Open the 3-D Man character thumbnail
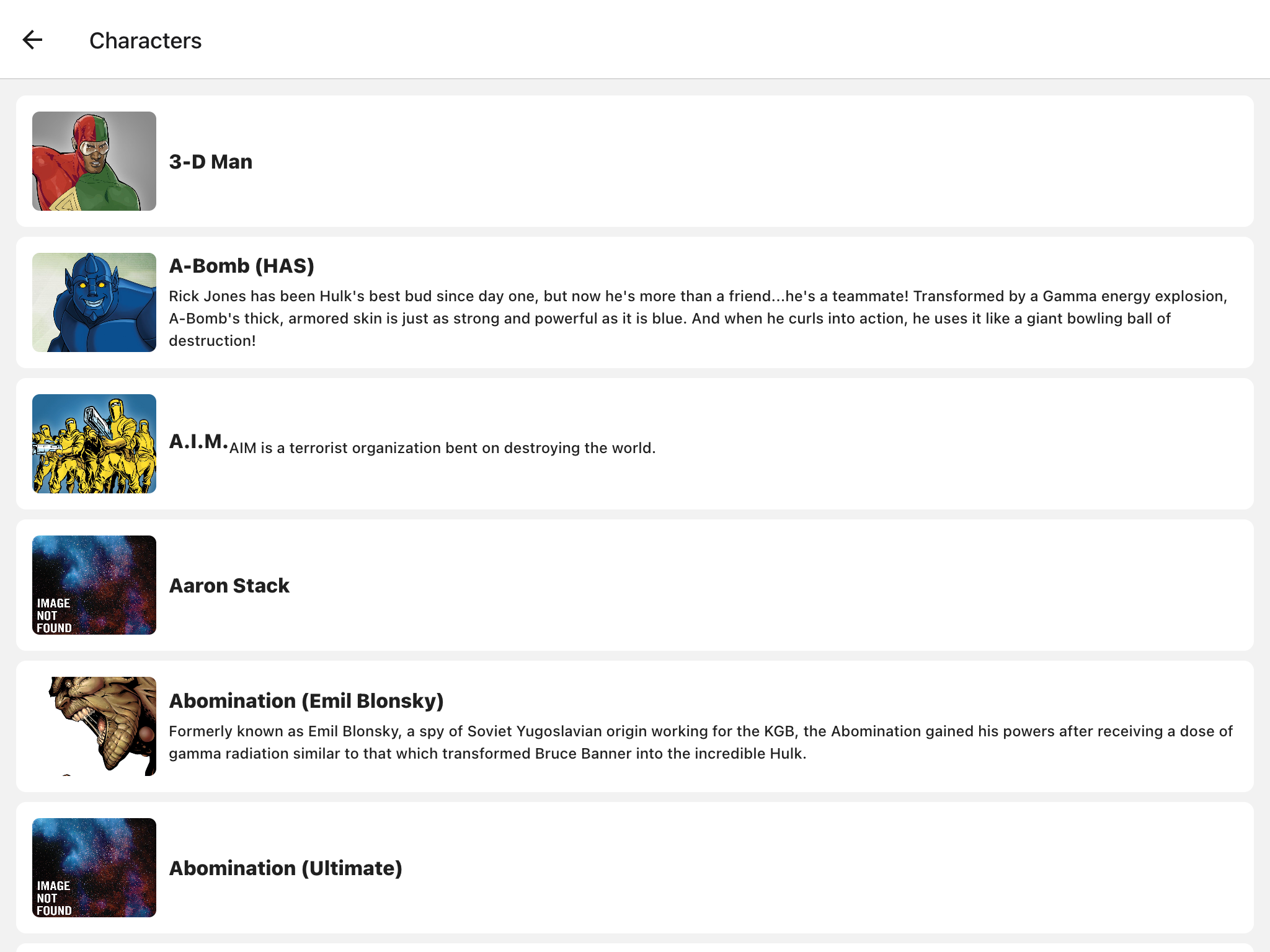Image resolution: width=1270 pixels, height=952 pixels. coord(94,161)
